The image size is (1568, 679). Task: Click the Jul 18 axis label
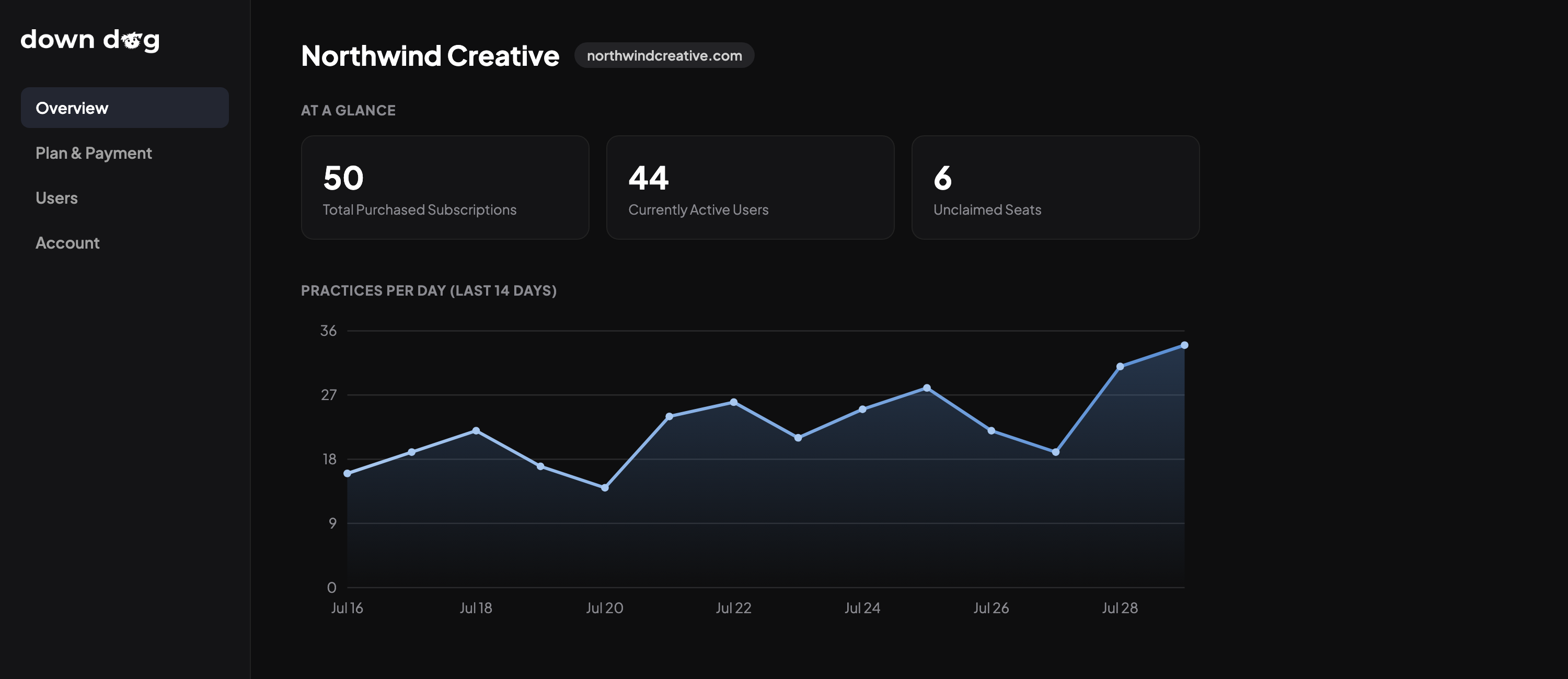[476, 608]
